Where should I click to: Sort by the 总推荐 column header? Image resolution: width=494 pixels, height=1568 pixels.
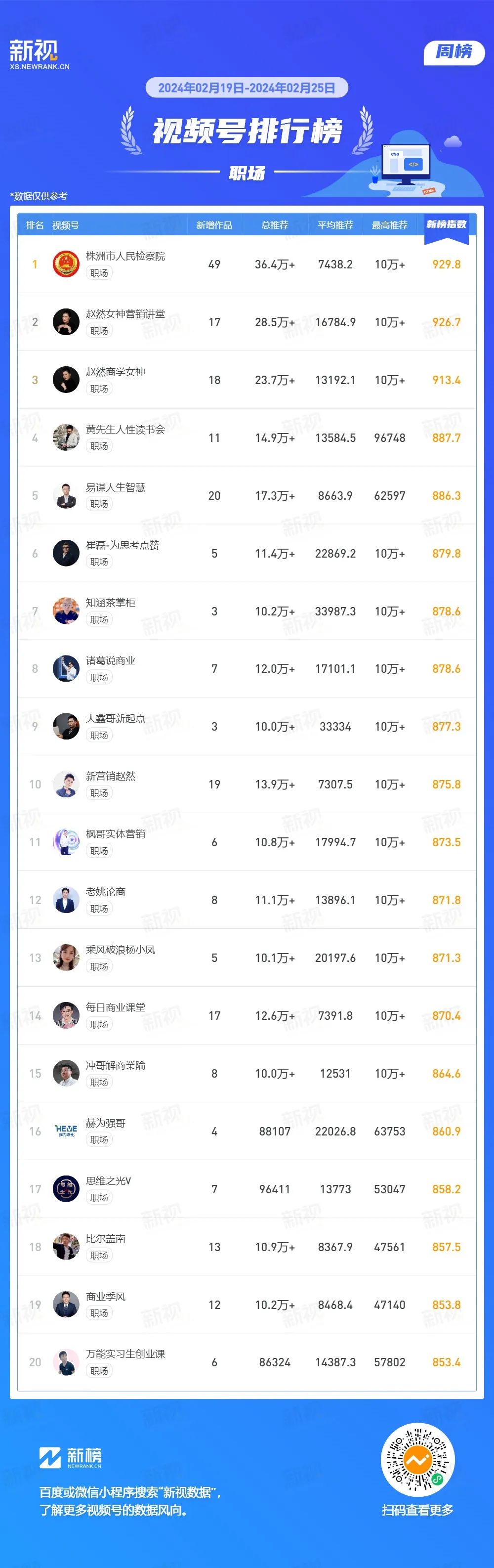[275, 225]
